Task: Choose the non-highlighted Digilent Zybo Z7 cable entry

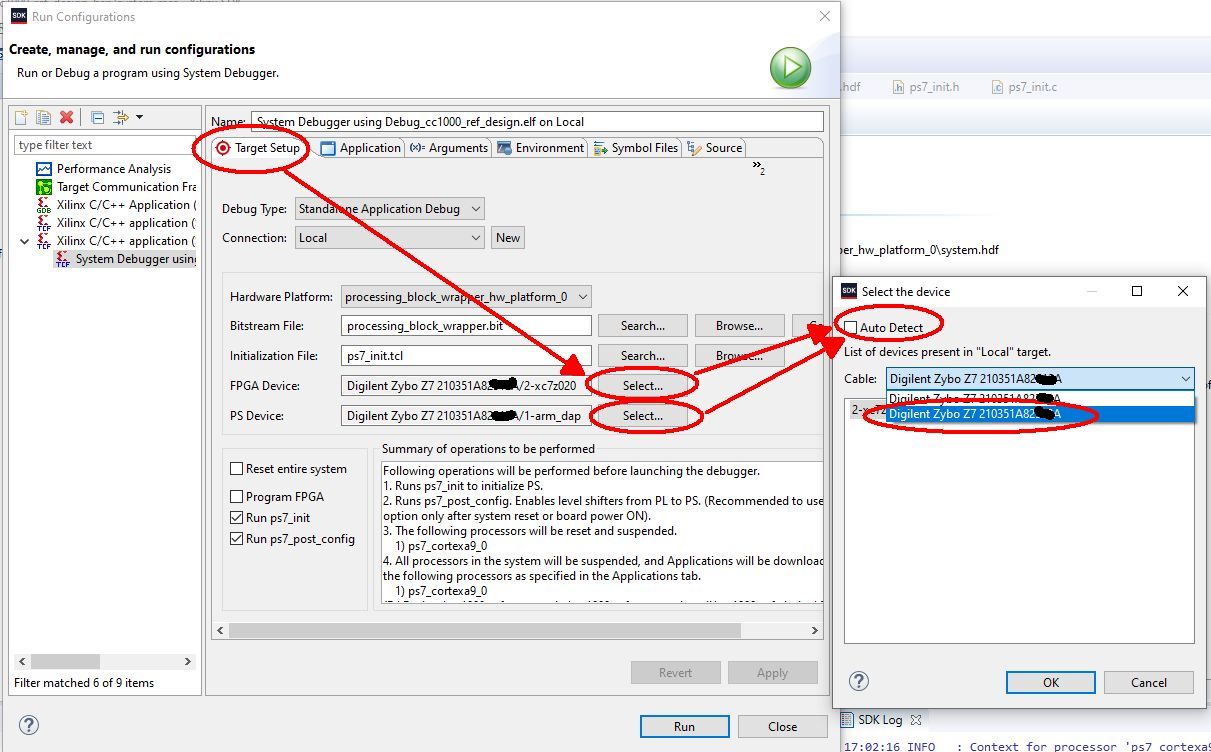Action: pos(1040,398)
